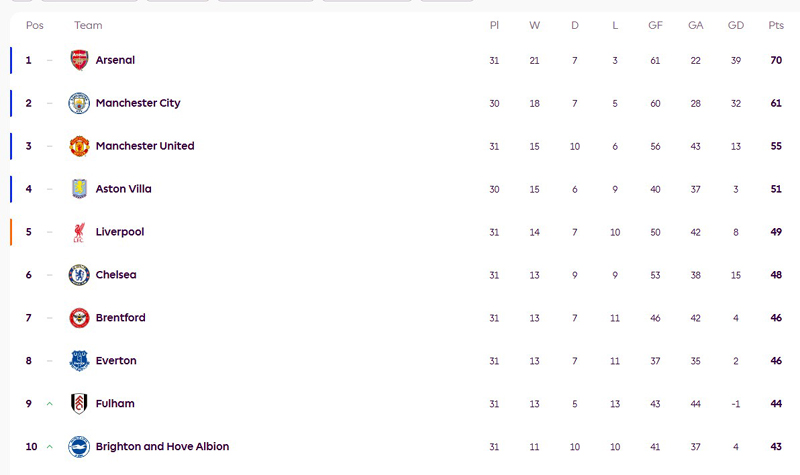This screenshot has height=475, width=800.
Task: Click the Chelsea club badge
Action: coord(79,275)
